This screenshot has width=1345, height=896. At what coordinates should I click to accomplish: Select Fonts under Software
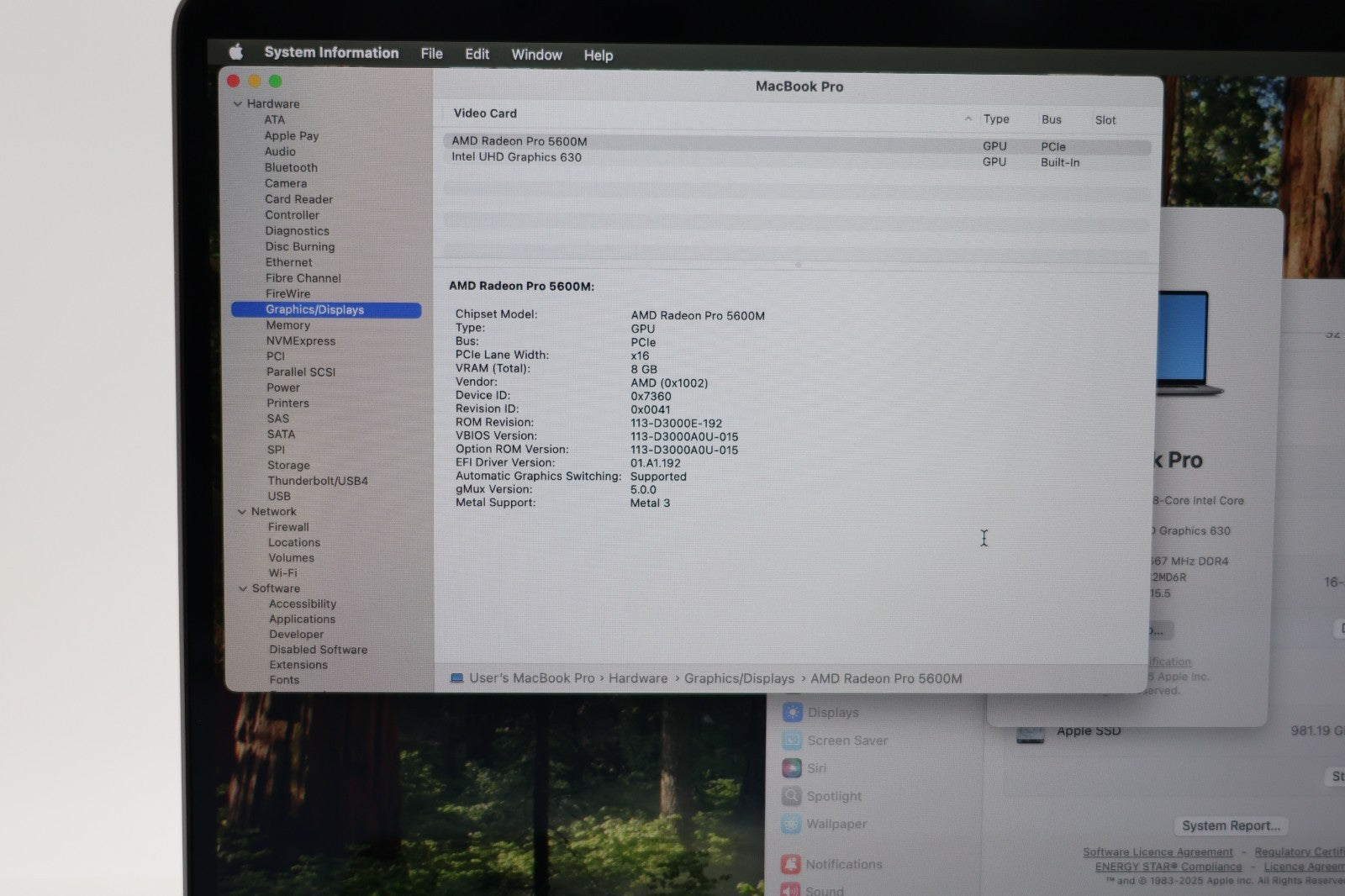(x=284, y=681)
